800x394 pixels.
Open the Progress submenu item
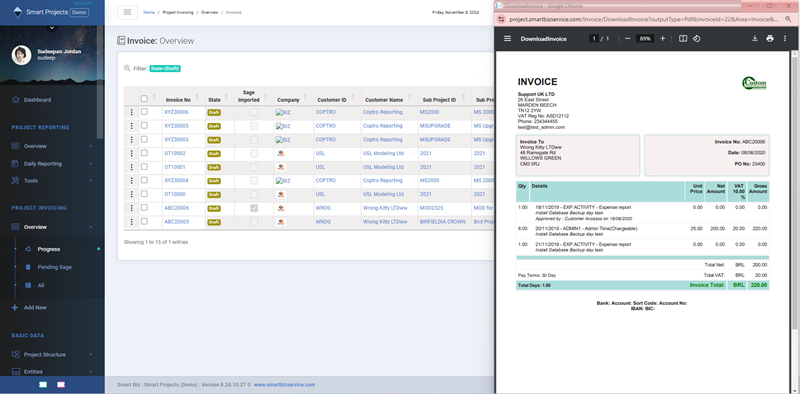pyautogui.click(x=49, y=250)
